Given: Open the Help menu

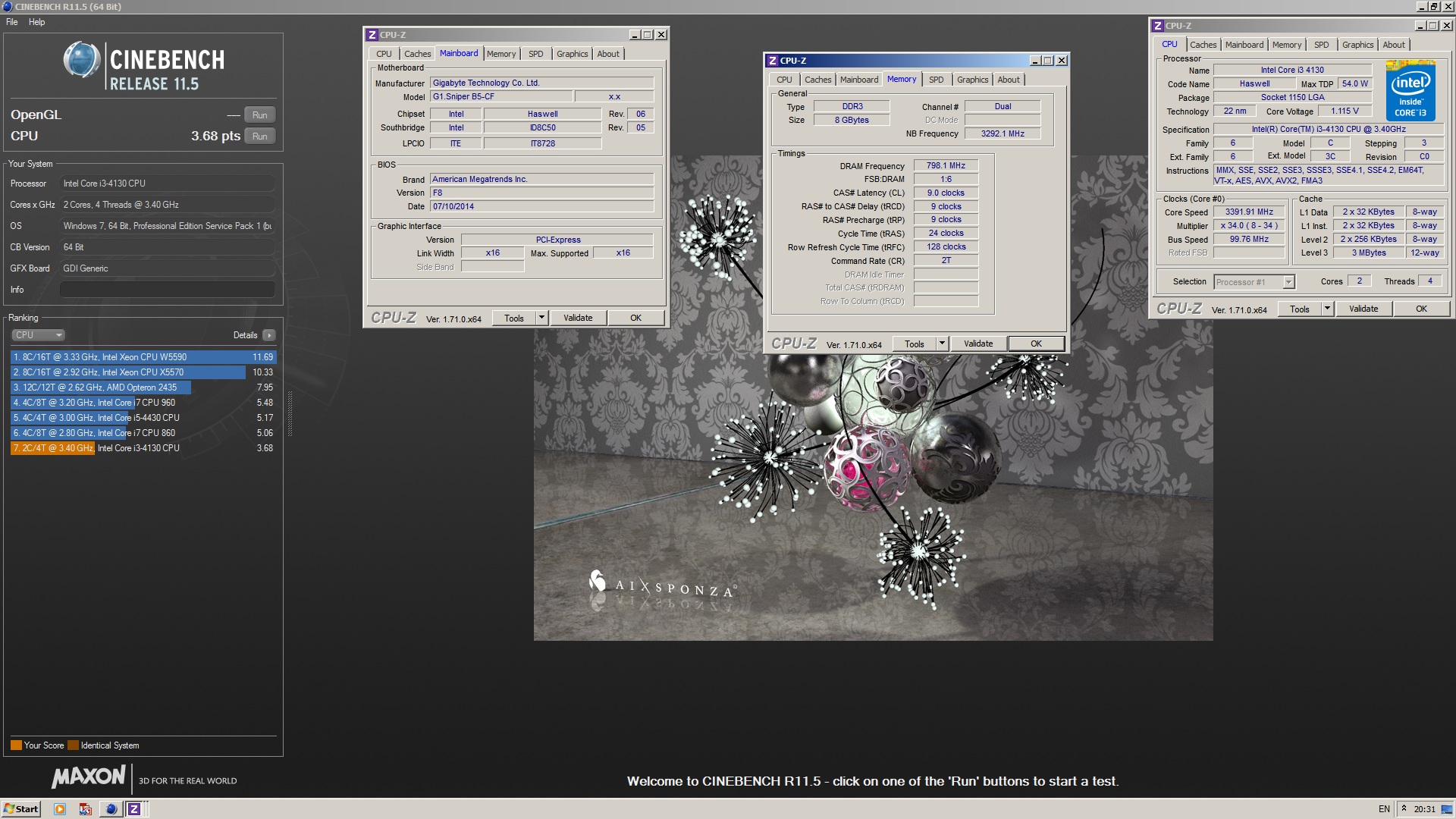Looking at the screenshot, I should tap(36, 22).
